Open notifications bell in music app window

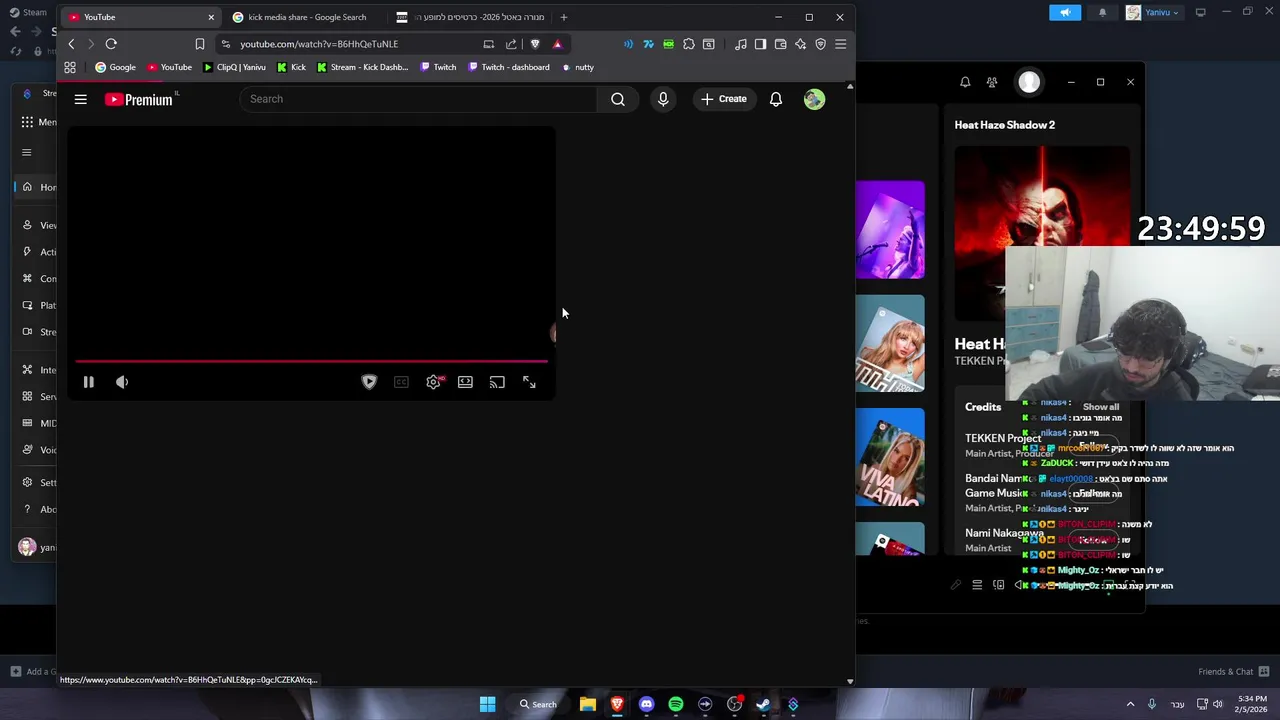(965, 82)
